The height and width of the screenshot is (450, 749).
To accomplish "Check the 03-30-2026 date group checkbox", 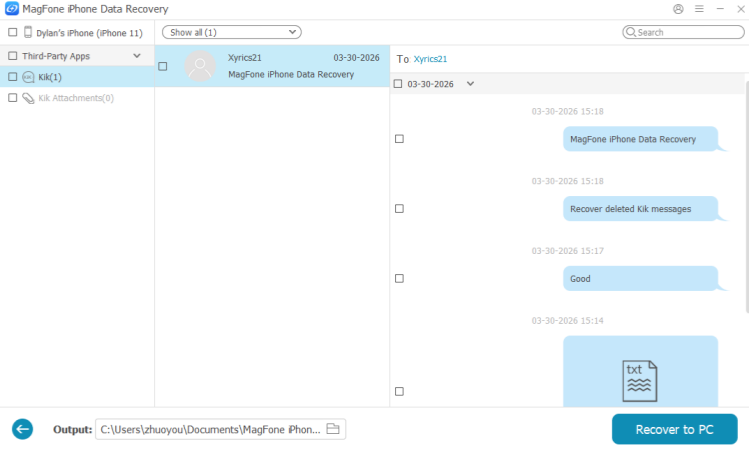I will 398,84.
